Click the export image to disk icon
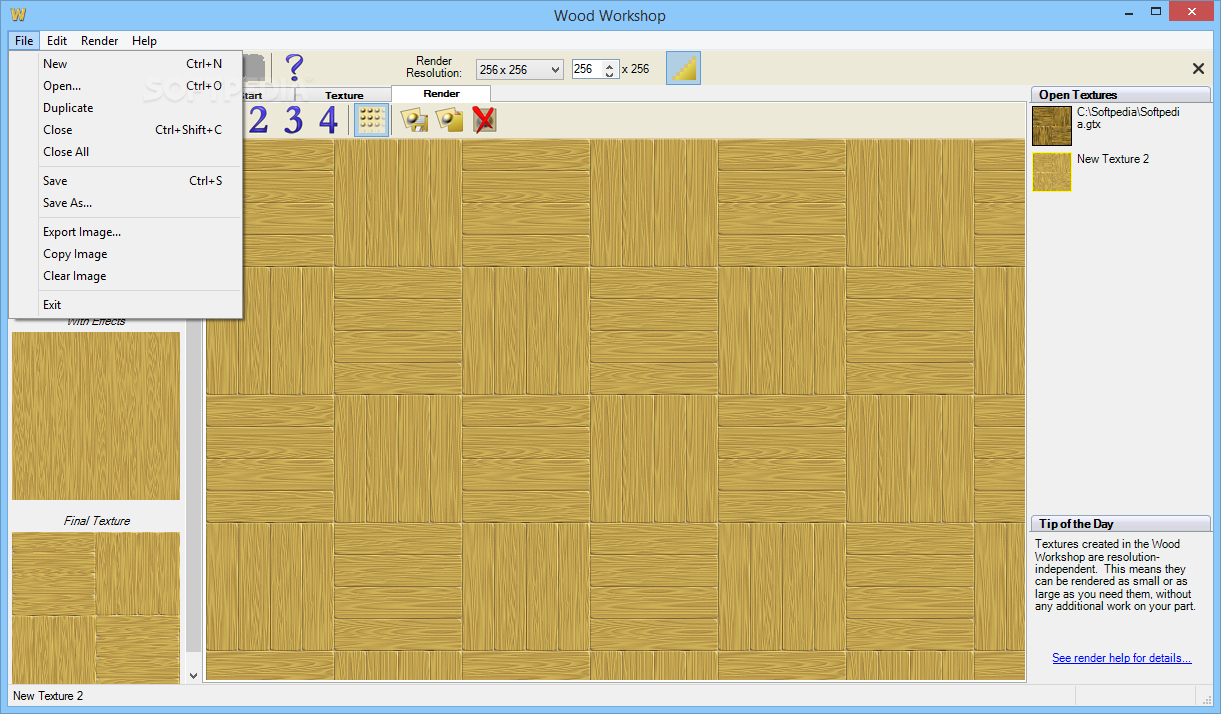1221x714 pixels. point(415,120)
